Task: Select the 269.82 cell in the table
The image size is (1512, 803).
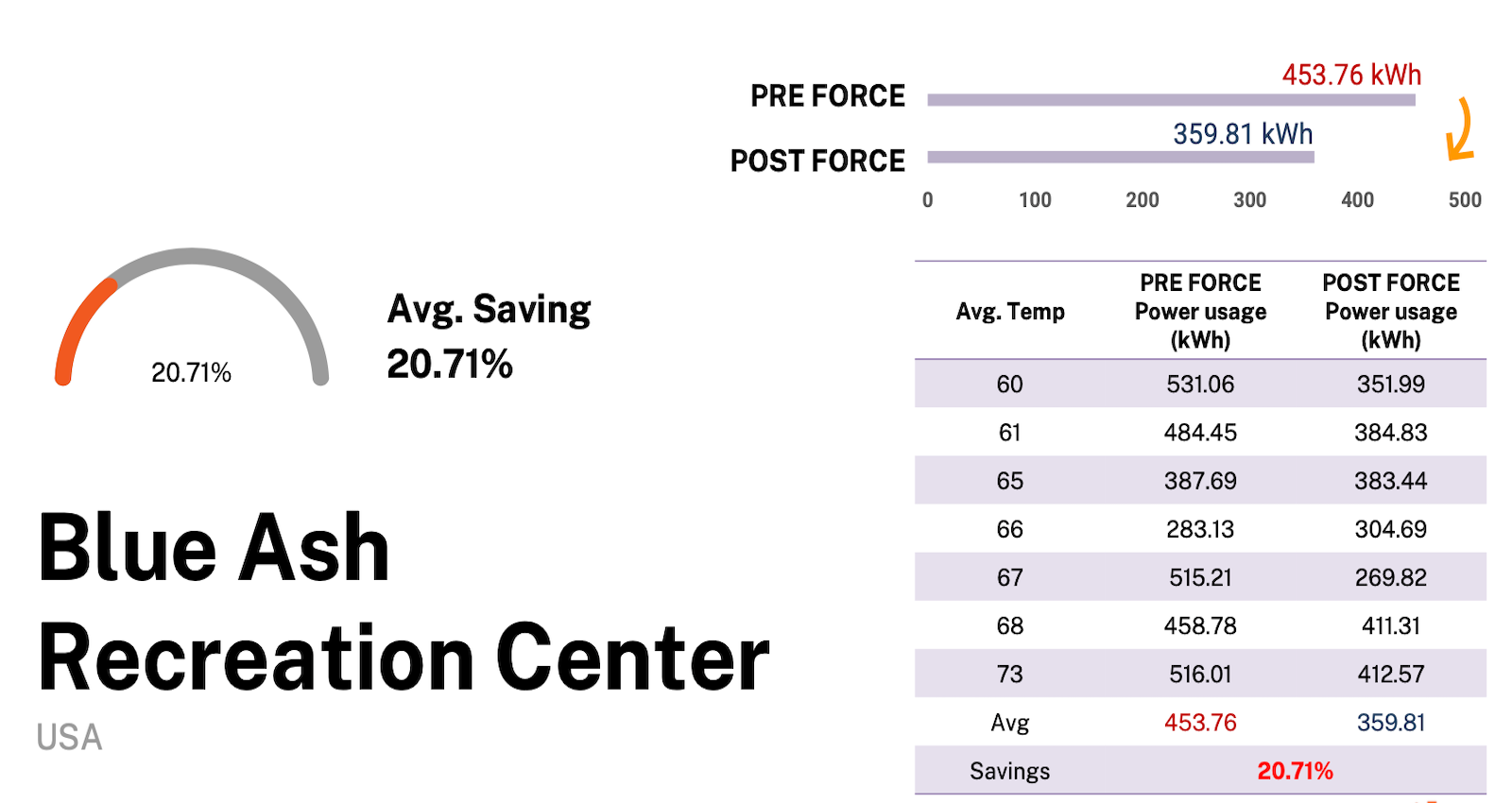Action: [x=1390, y=577]
